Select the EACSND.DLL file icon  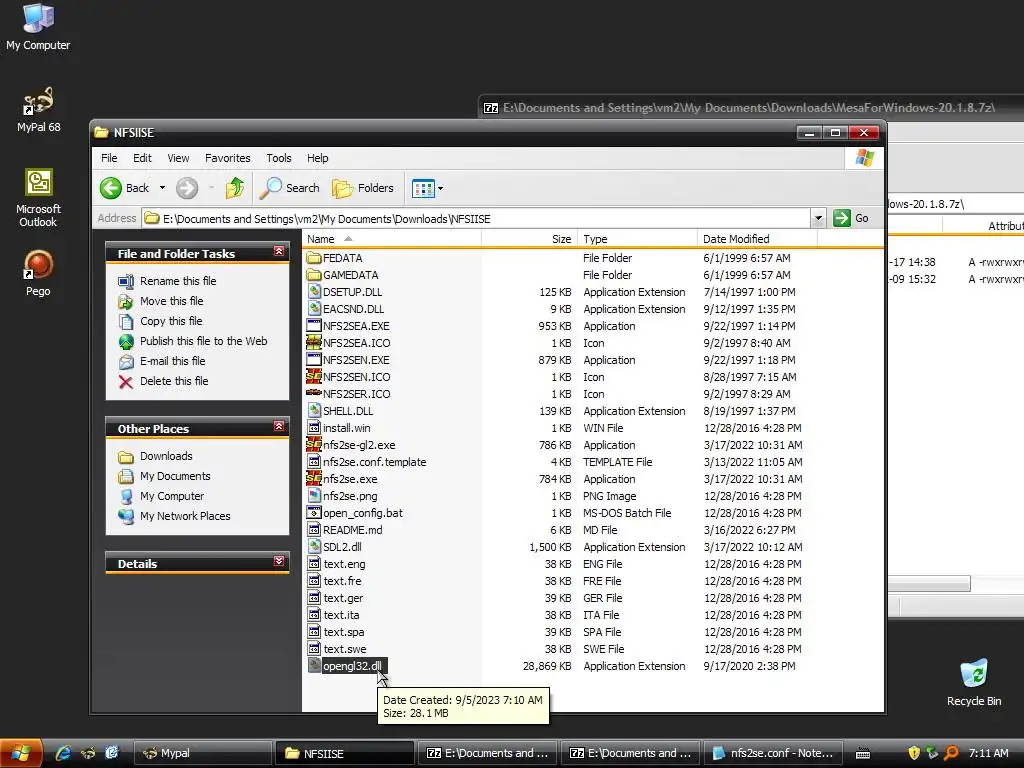[314, 309]
